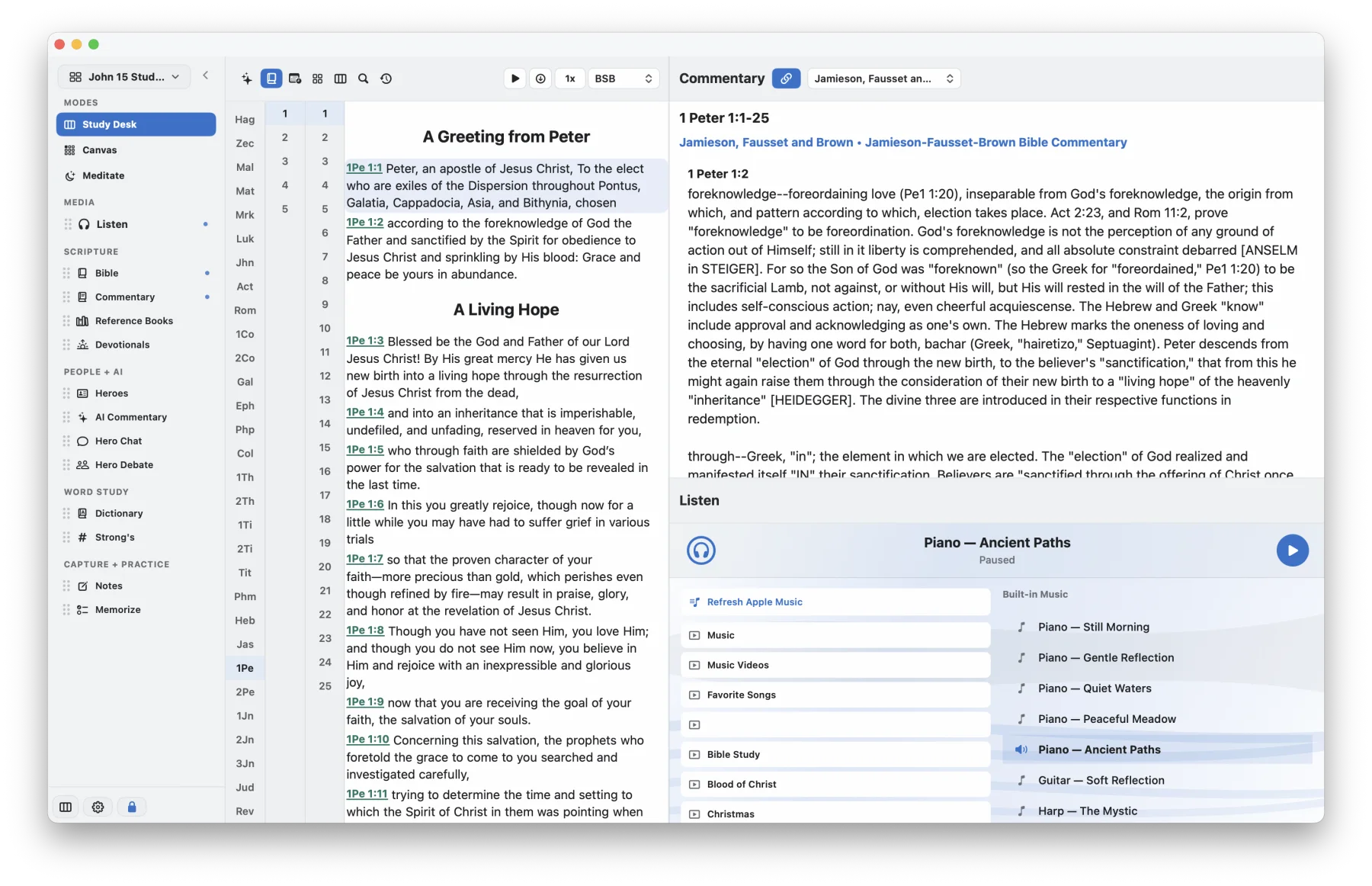The width and height of the screenshot is (1372, 886).
Task: Click the blue lock icon
Action: click(132, 807)
